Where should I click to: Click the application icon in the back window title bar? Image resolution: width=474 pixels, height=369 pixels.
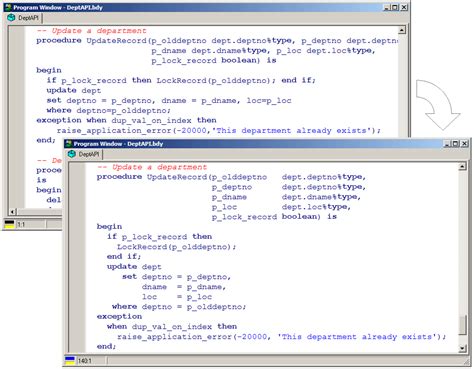click(x=8, y=7)
